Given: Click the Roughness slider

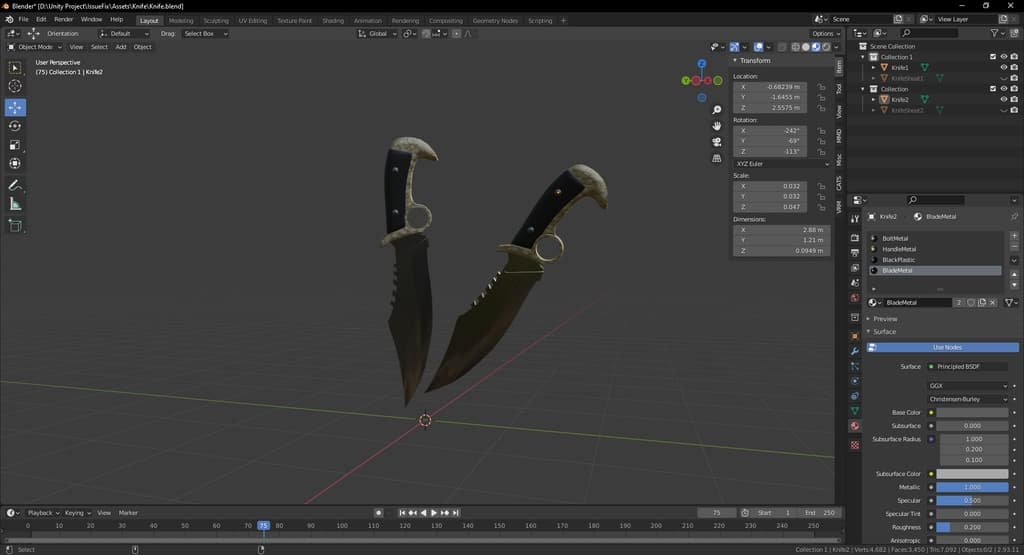Looking at the screenshot, I should point(972,527).
